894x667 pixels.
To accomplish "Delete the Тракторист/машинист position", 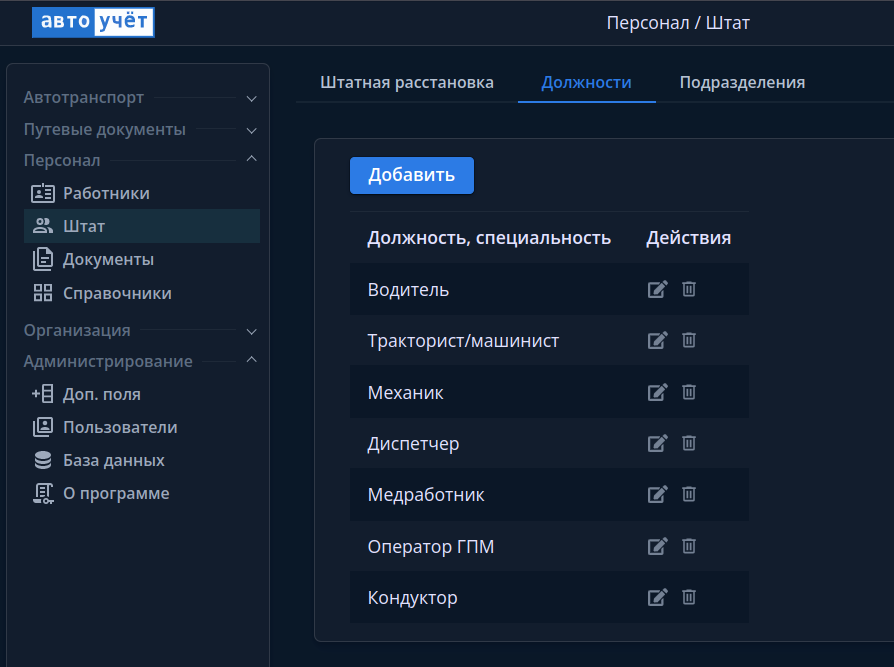I will click(x=689, y=340).
